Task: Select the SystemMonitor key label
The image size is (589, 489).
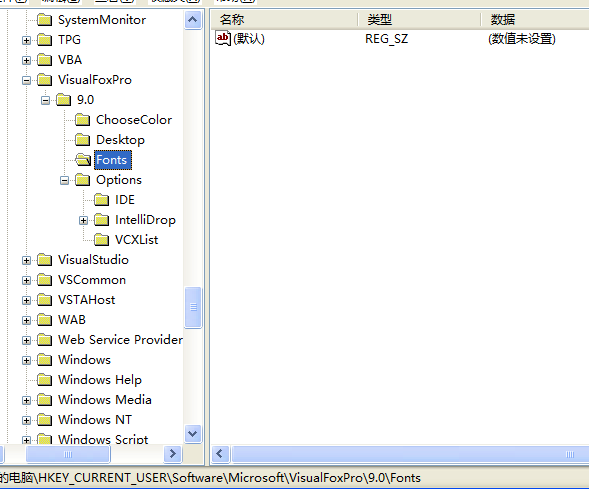Action: [x=102, y=20]
